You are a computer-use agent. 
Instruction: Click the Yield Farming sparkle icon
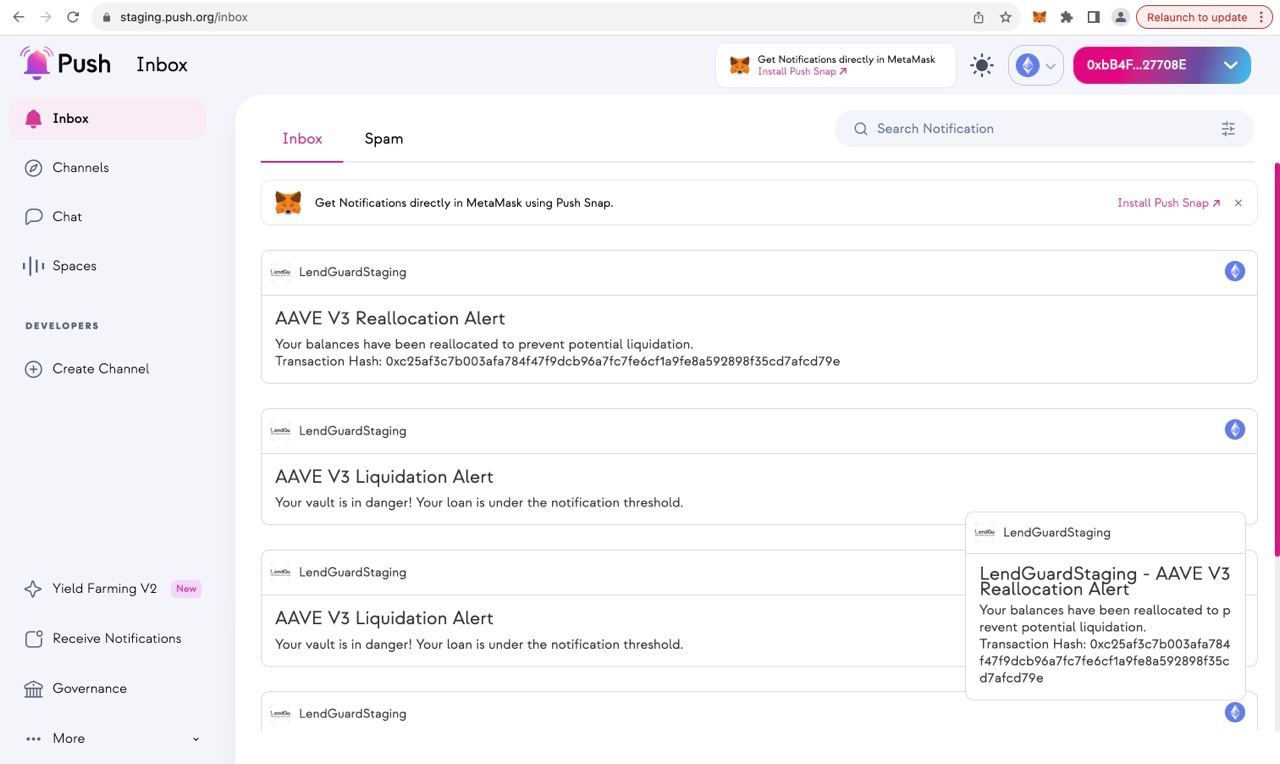(x=34, y=589)
